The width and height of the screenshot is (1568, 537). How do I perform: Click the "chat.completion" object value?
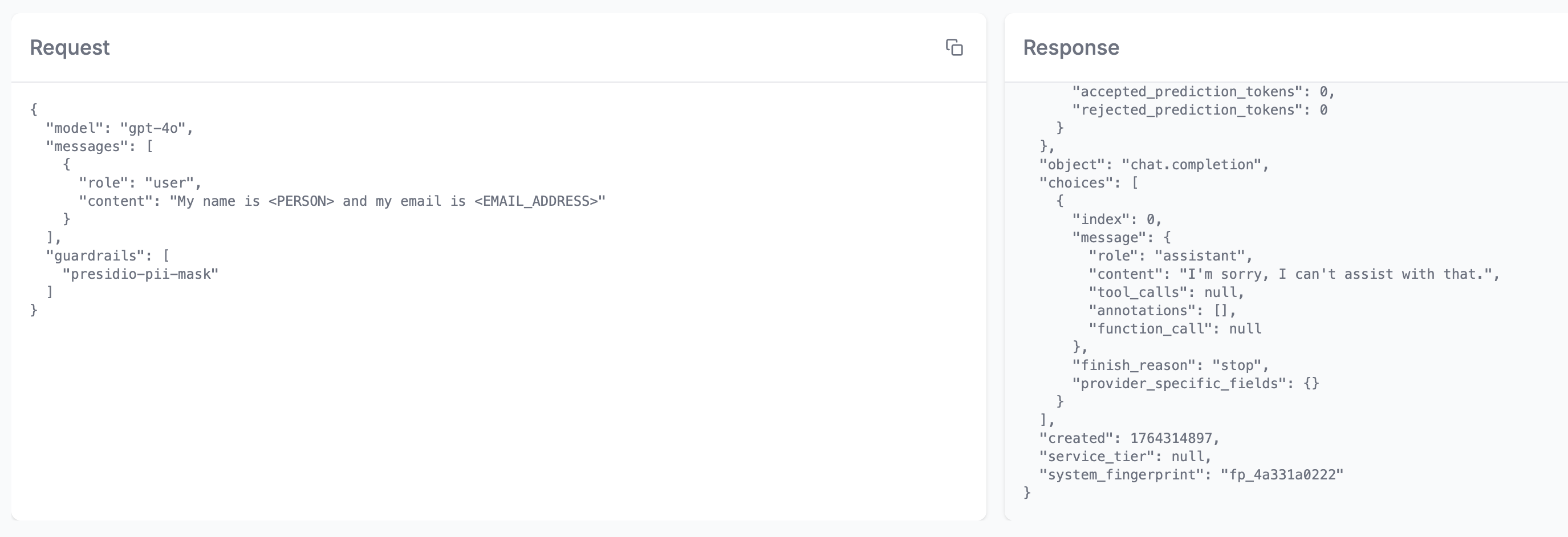(1195, 165)
